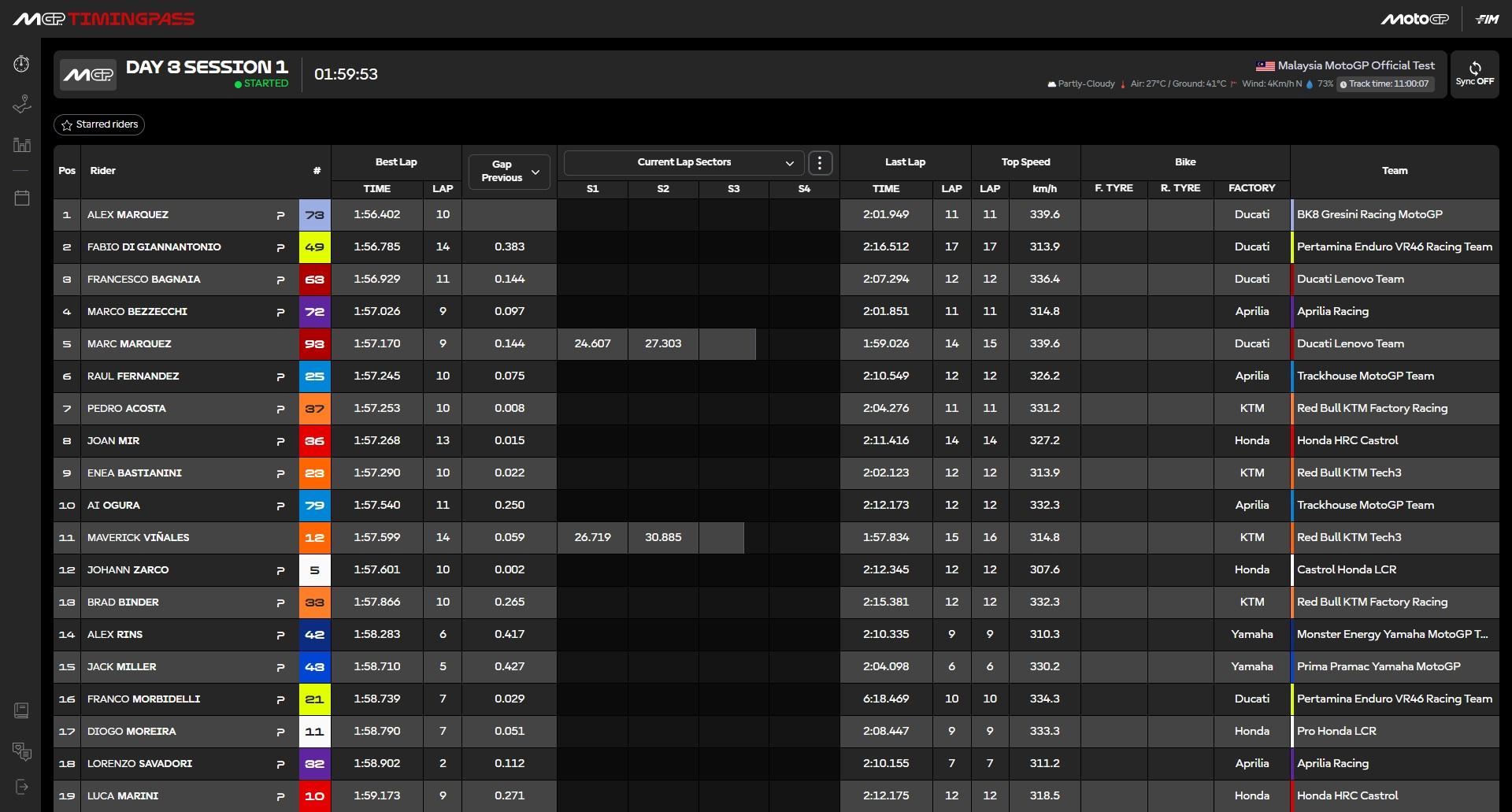This screenshot has width=1512, height=812.
Task: Click the pit icon on Jack Miller's row
Action: [280, 667]
